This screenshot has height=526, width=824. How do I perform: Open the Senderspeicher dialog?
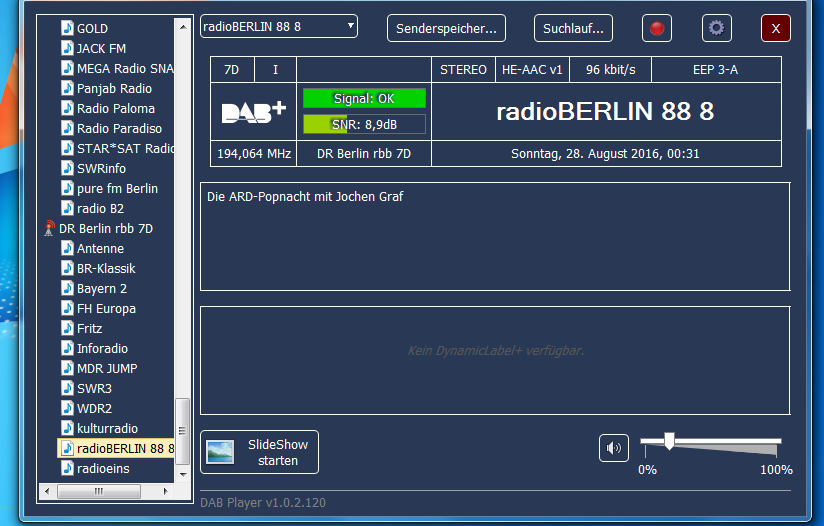[x=446, y=28]
